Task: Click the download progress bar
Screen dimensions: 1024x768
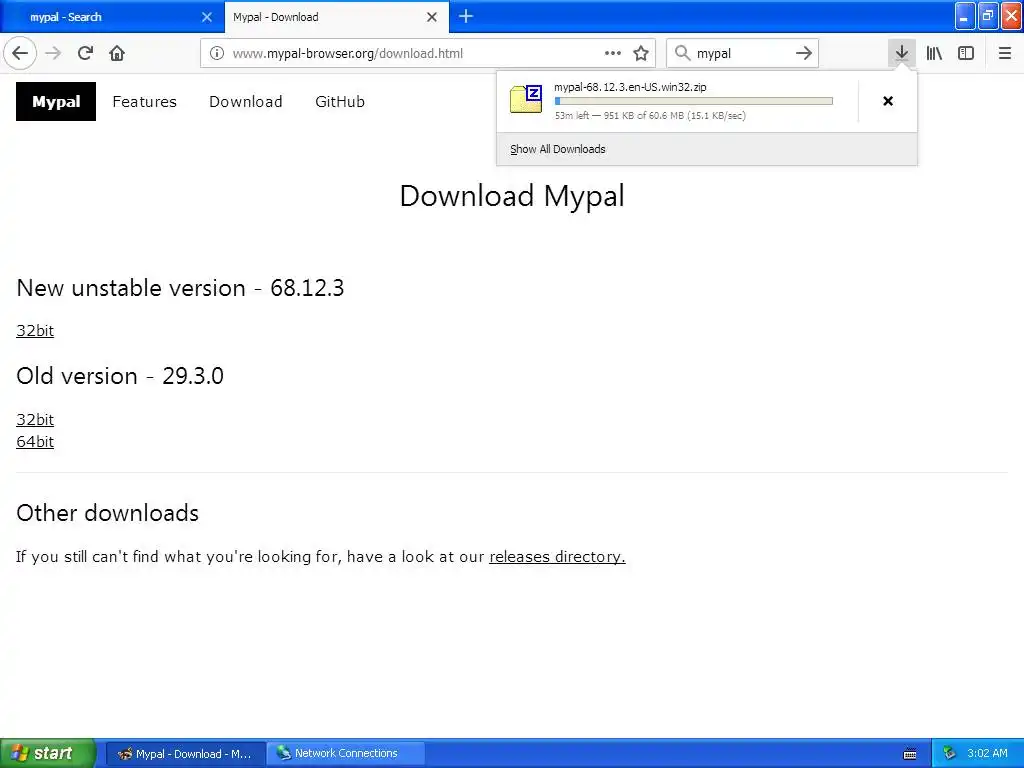Action: click(x=694, y=101)
